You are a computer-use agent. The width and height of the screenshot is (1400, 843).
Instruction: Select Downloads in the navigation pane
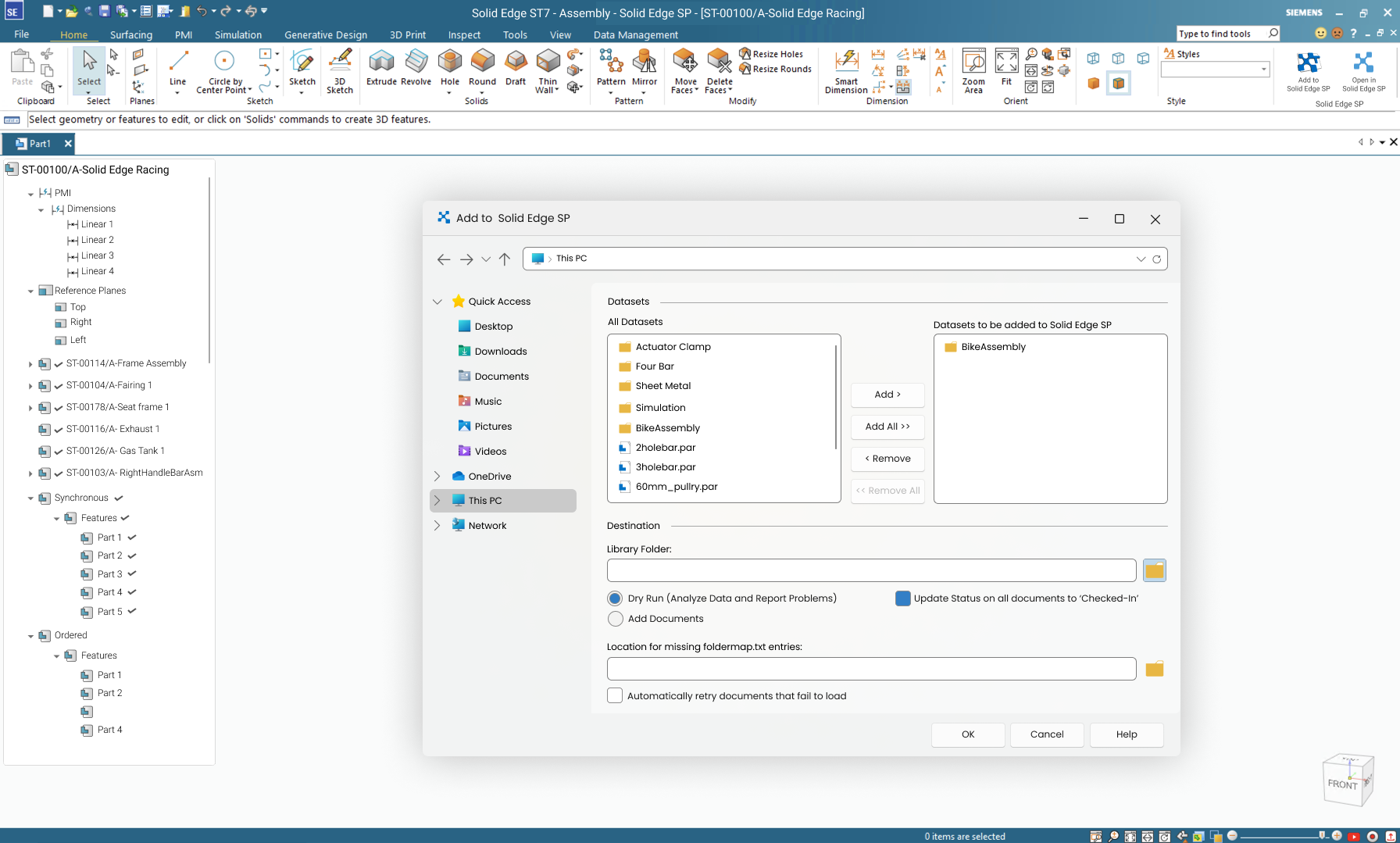point(492,352)
